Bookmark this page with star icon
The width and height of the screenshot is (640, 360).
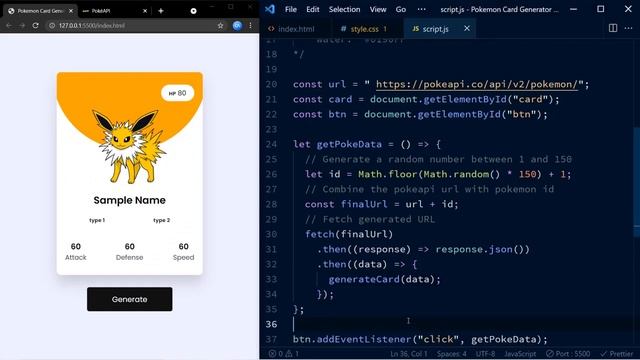point(220,25)
